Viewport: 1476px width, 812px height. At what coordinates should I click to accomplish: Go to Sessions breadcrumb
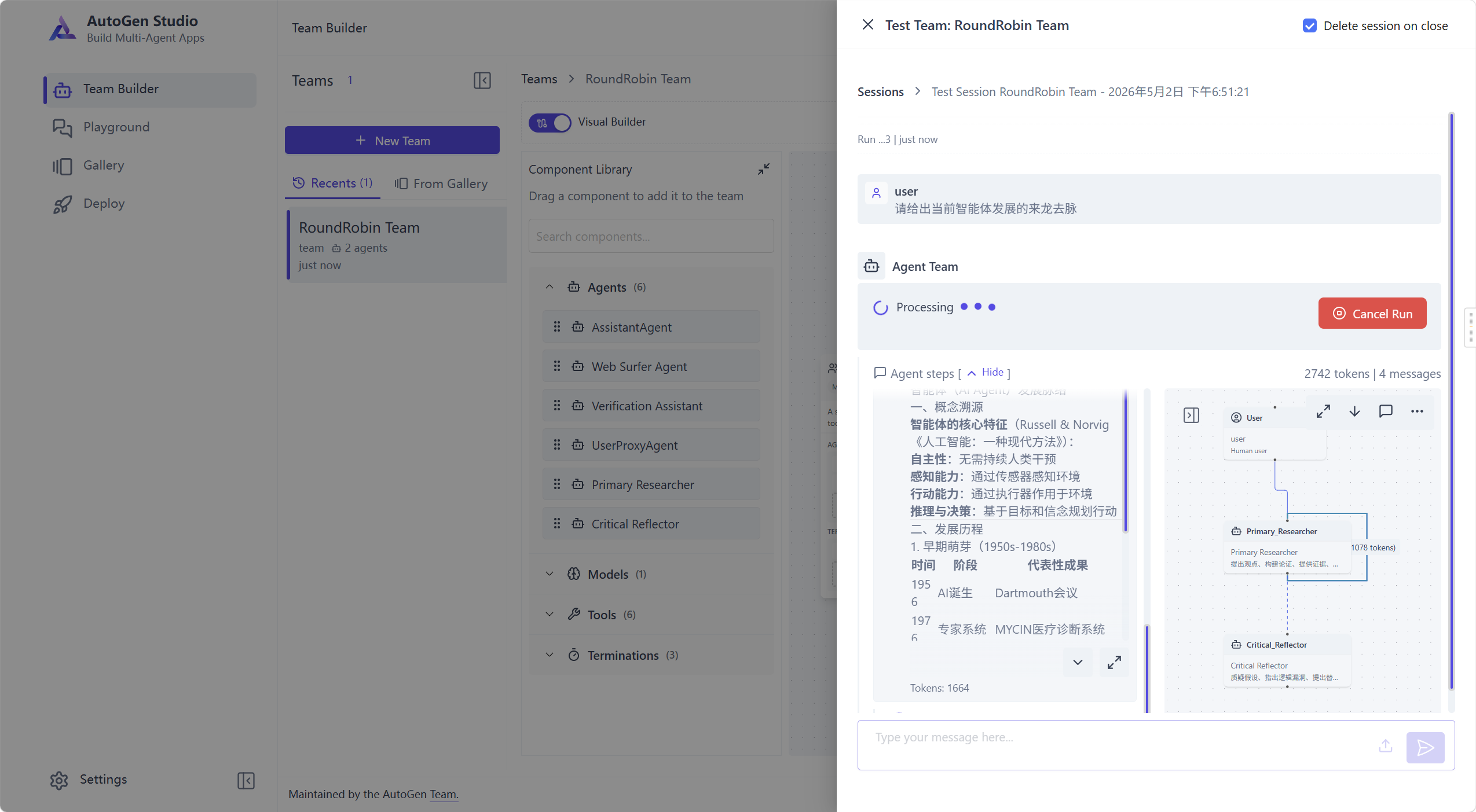tap(880, 92)
